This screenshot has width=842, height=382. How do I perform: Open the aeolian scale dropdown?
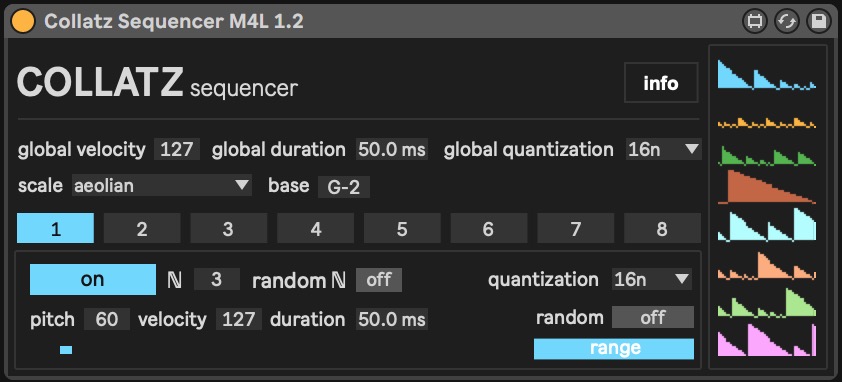(x=161, y=186)
